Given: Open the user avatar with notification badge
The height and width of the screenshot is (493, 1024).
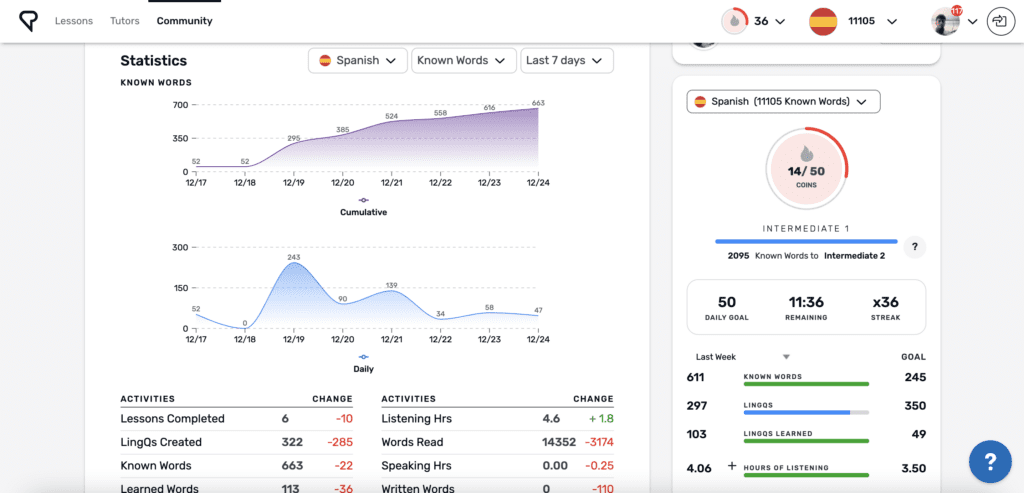Looking at the screenshot, I should [945, 21].
